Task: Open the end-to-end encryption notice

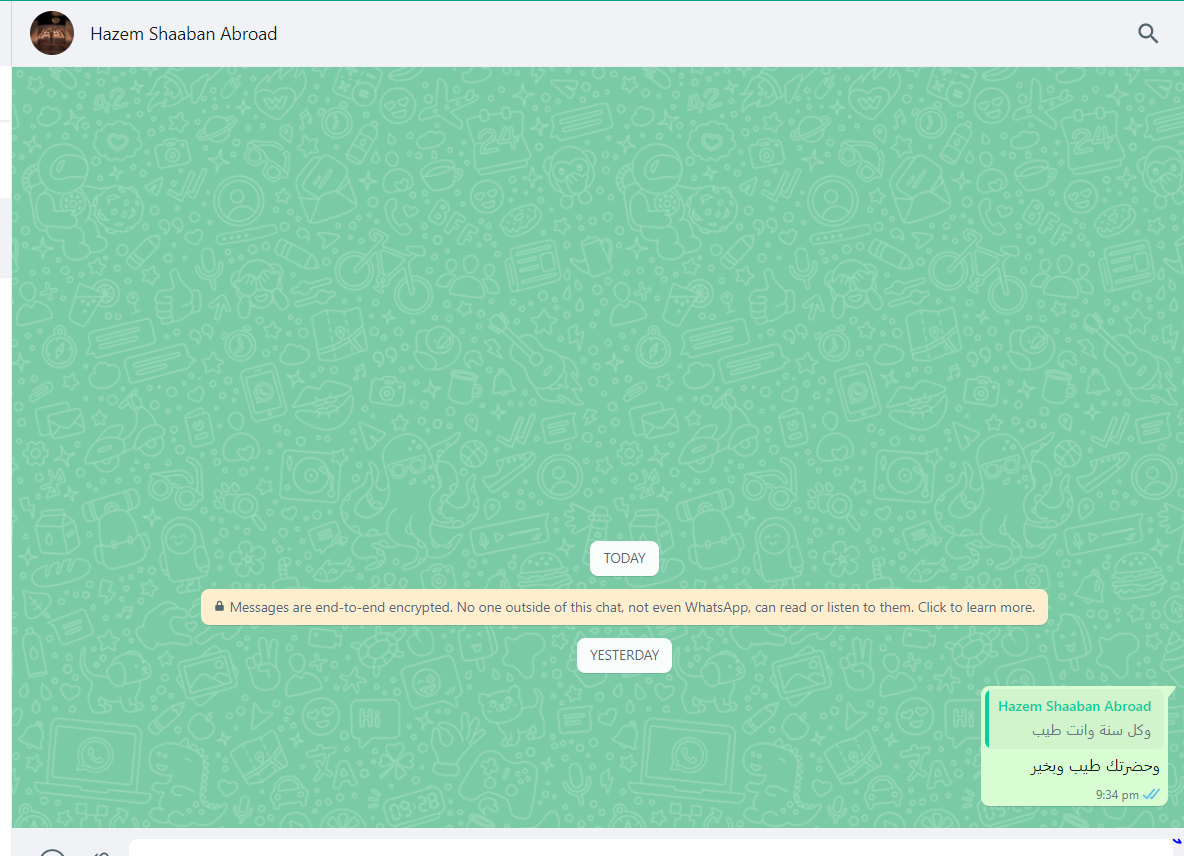Action: (x=624, y=607)
